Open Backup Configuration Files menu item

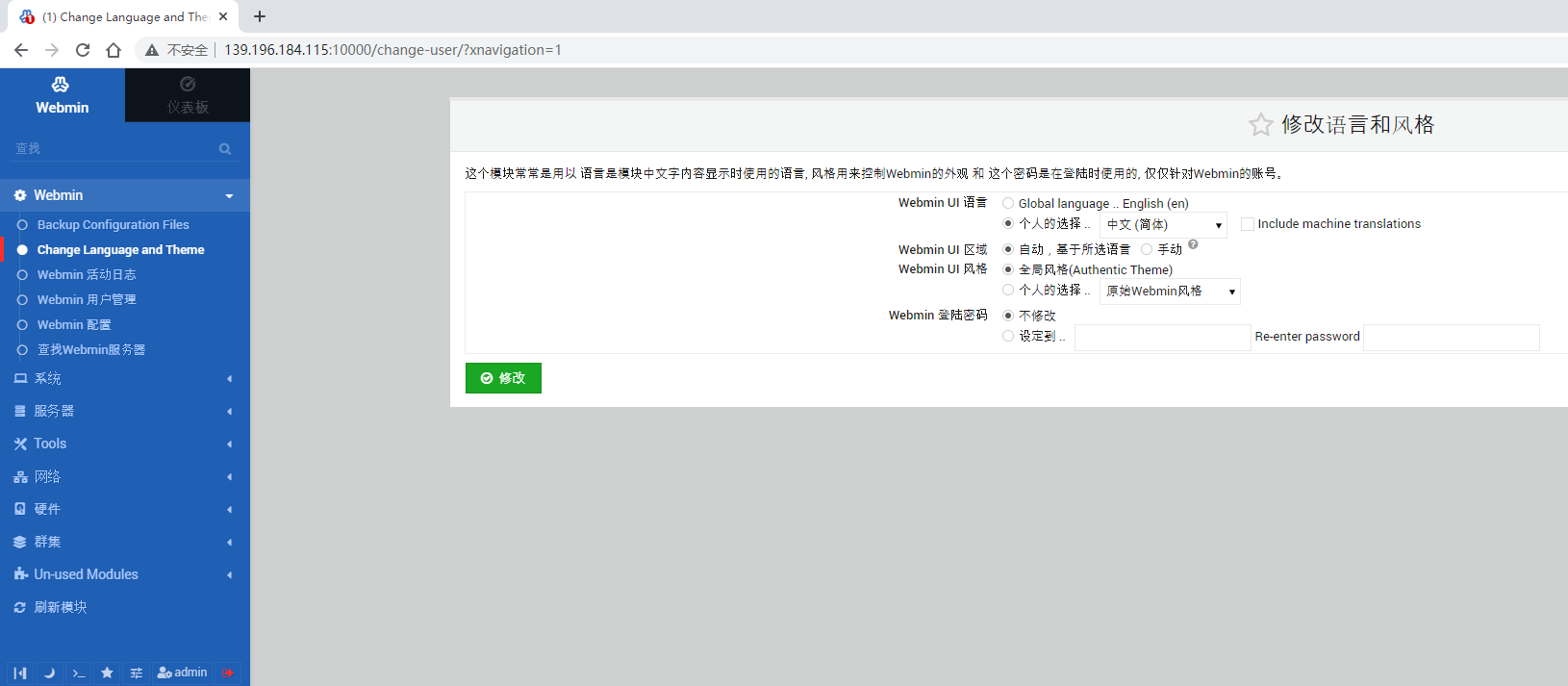coord(113,224)
